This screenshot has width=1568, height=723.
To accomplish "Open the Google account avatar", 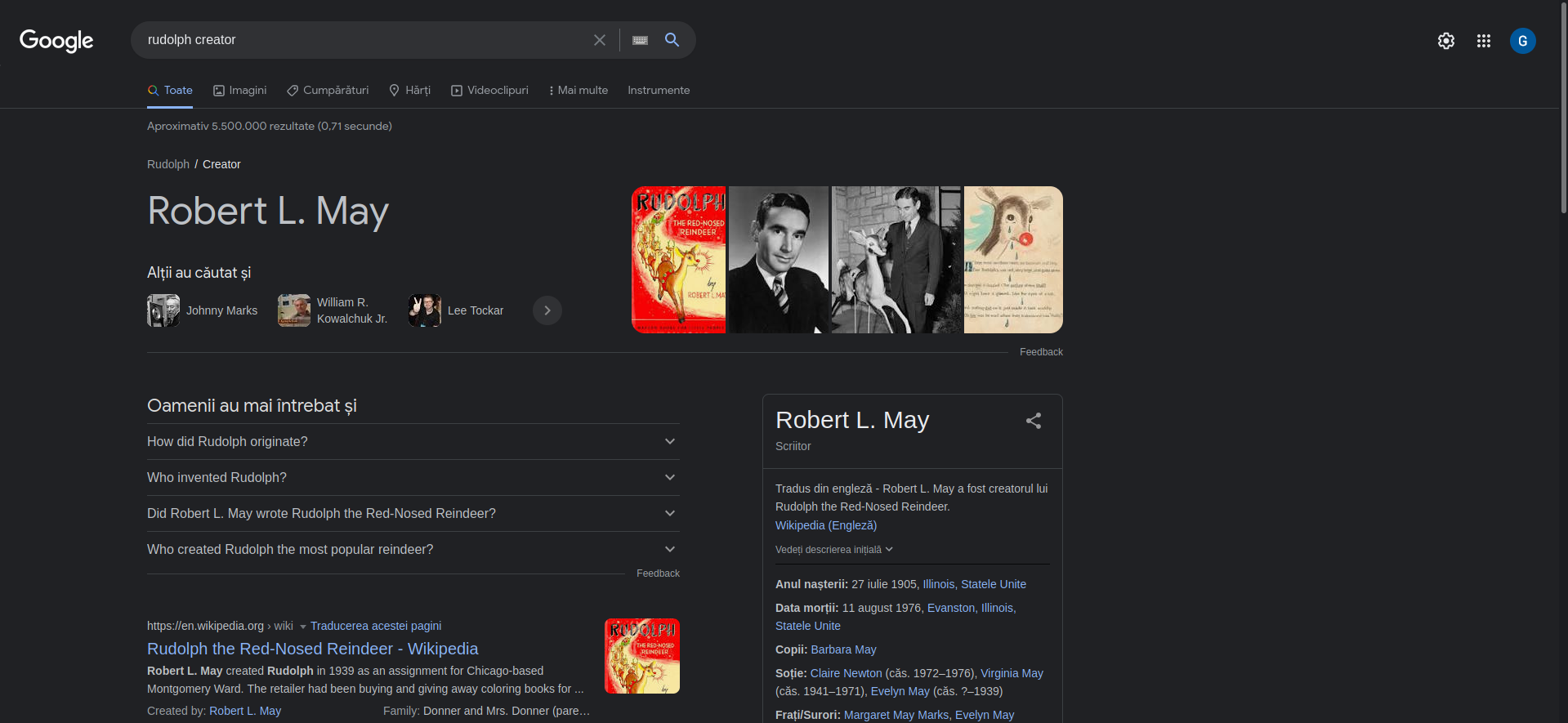I will [1522, 41].
